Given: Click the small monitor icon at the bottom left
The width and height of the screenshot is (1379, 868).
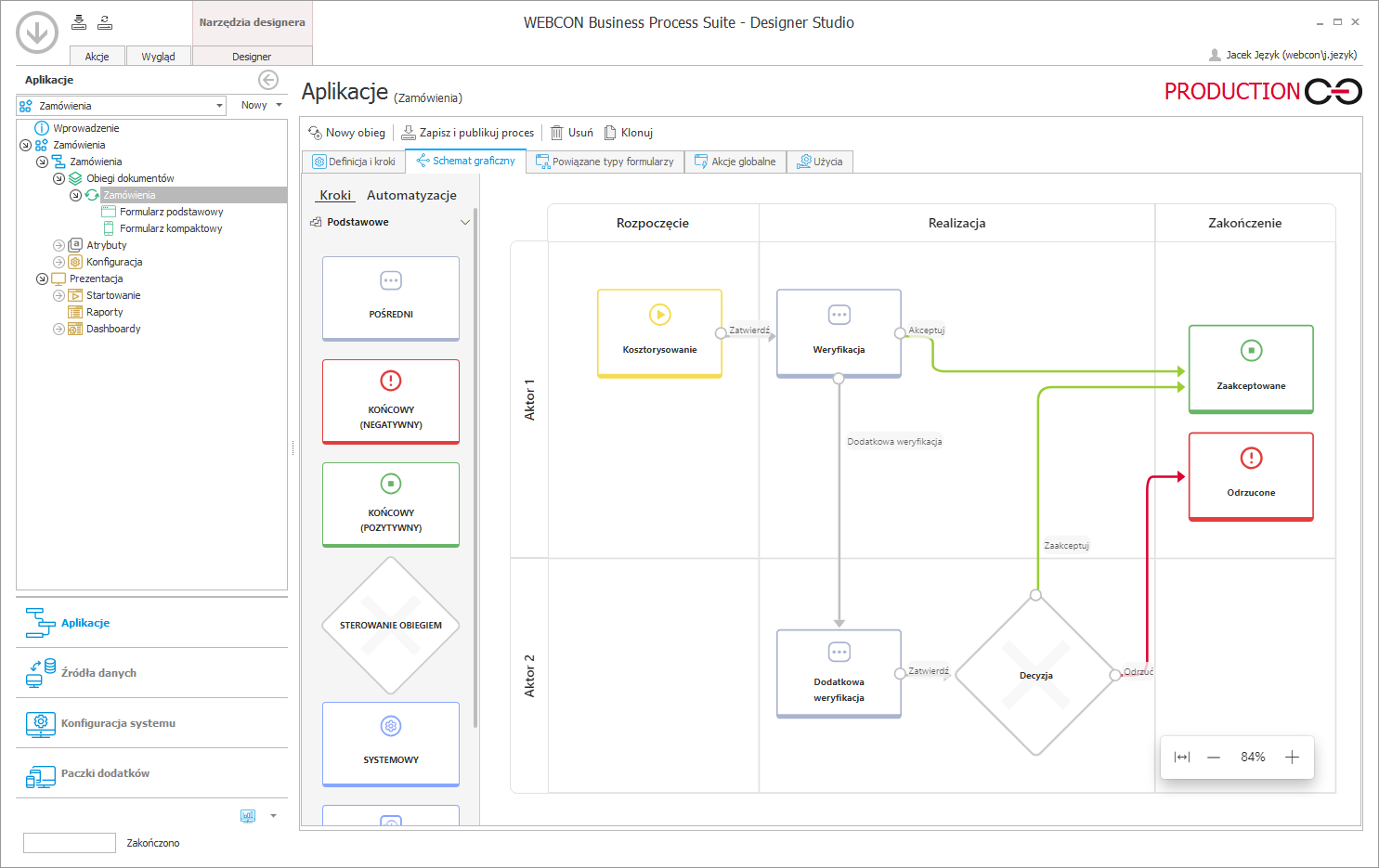Looking at the screenshot, I should click(x=248, y=816).
